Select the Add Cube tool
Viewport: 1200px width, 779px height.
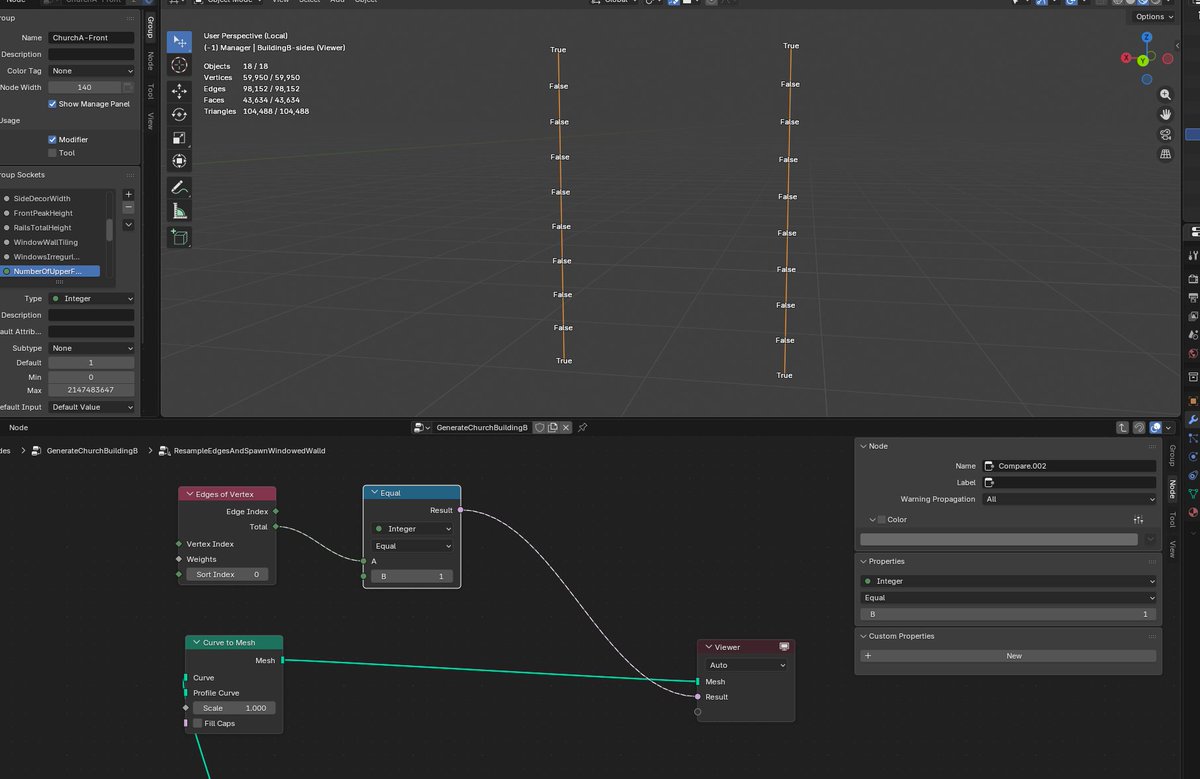(x=179, y=237)
